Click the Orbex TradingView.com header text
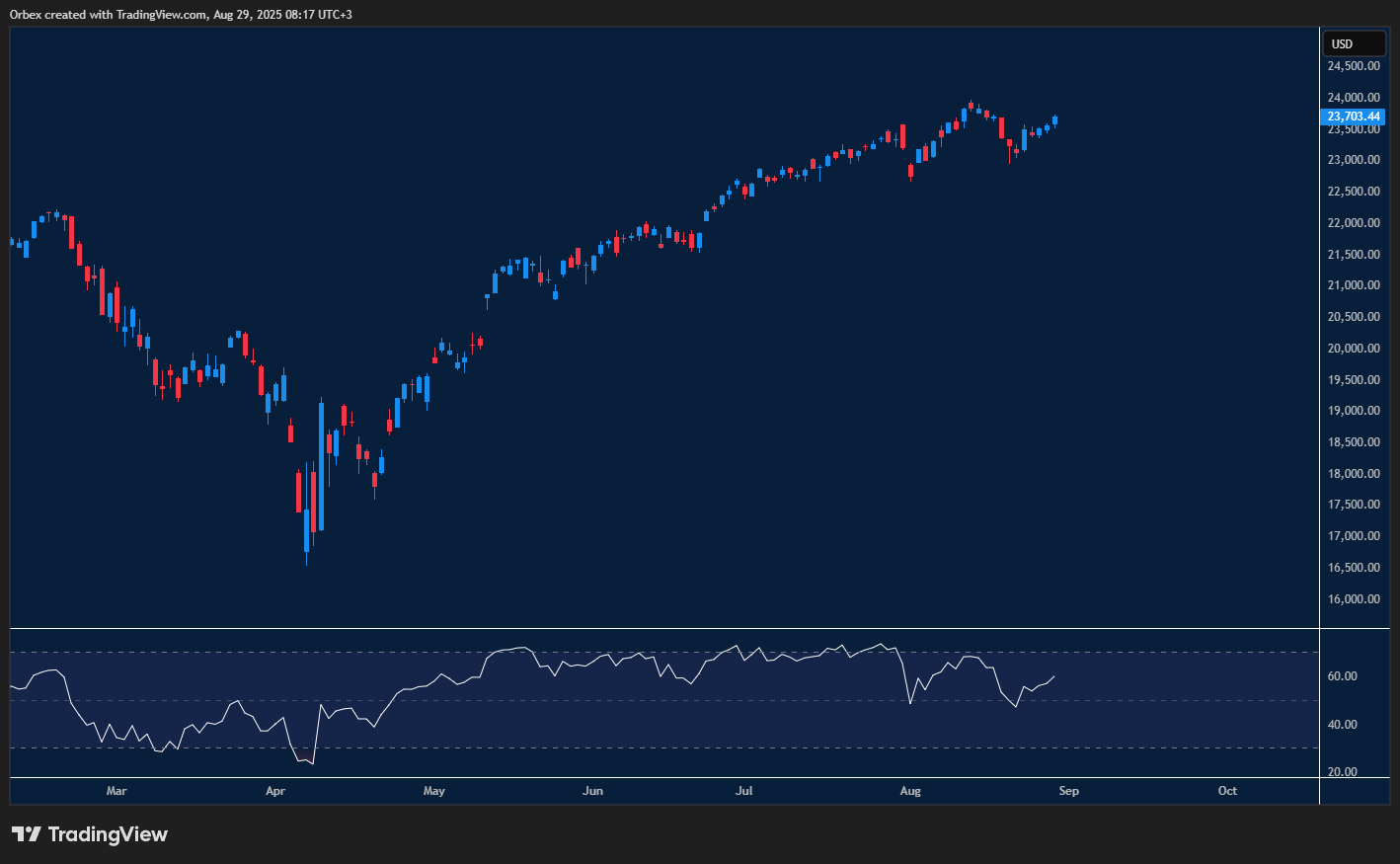This screenshot has width=1400, height=864. pos(181,15)
